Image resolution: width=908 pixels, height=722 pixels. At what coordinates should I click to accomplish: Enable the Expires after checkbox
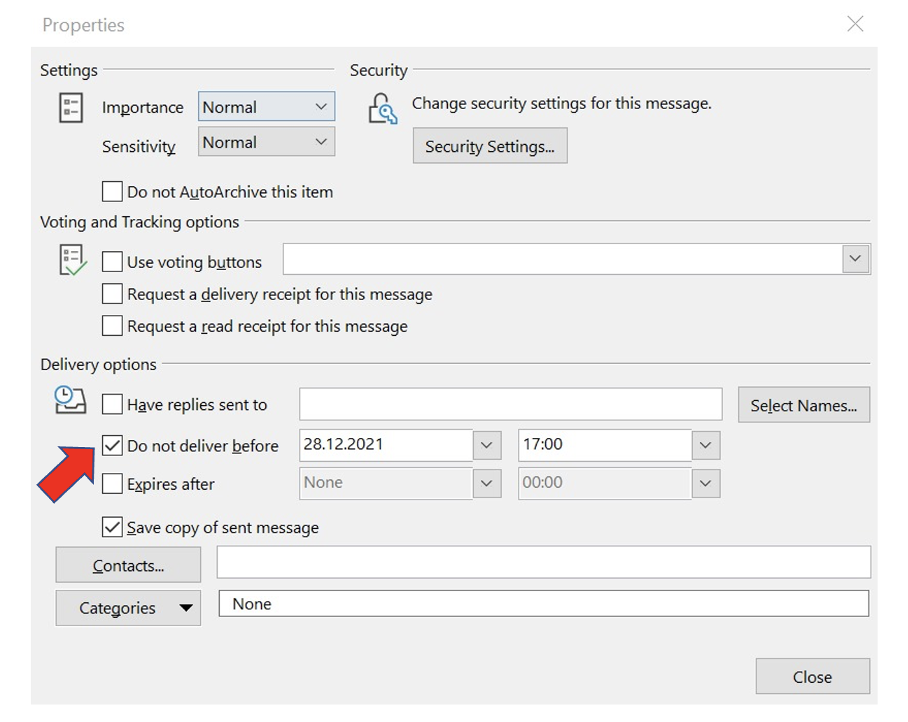[112, 484]
